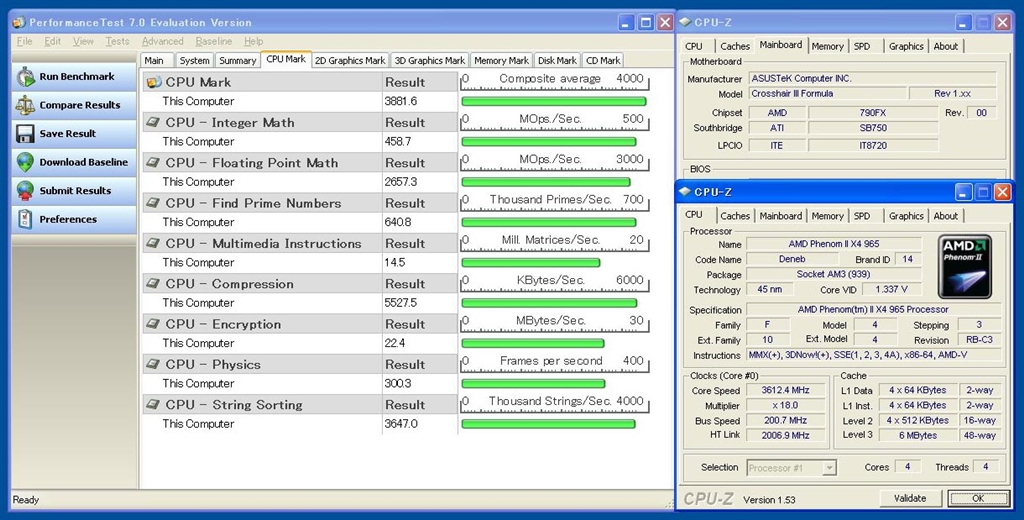The image size is (1024, 520).
Task: Select the CPU Mark tab
Action: pyautogui.click(x=286, y=59)
